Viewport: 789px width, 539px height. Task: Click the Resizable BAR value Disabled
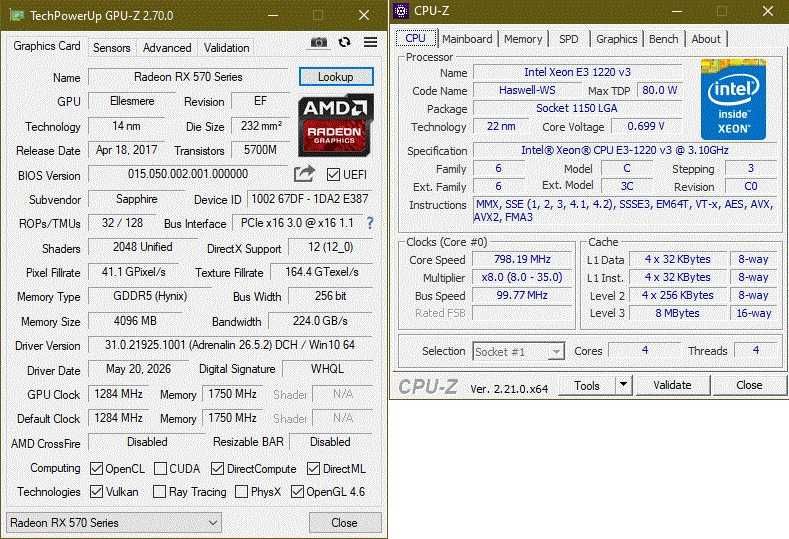click(330, 442)
